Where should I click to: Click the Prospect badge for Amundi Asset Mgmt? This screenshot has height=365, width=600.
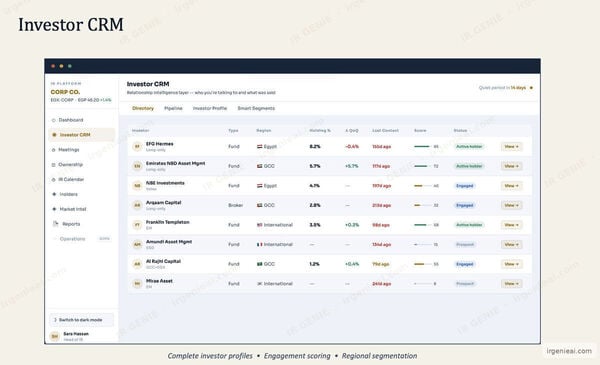click(x=465, y=244)
